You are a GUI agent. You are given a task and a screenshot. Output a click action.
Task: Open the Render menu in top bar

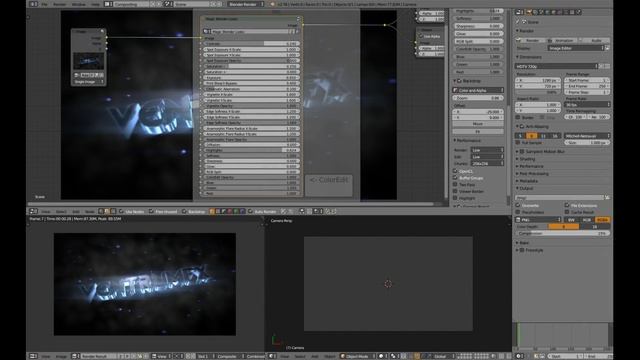(60, 4)
